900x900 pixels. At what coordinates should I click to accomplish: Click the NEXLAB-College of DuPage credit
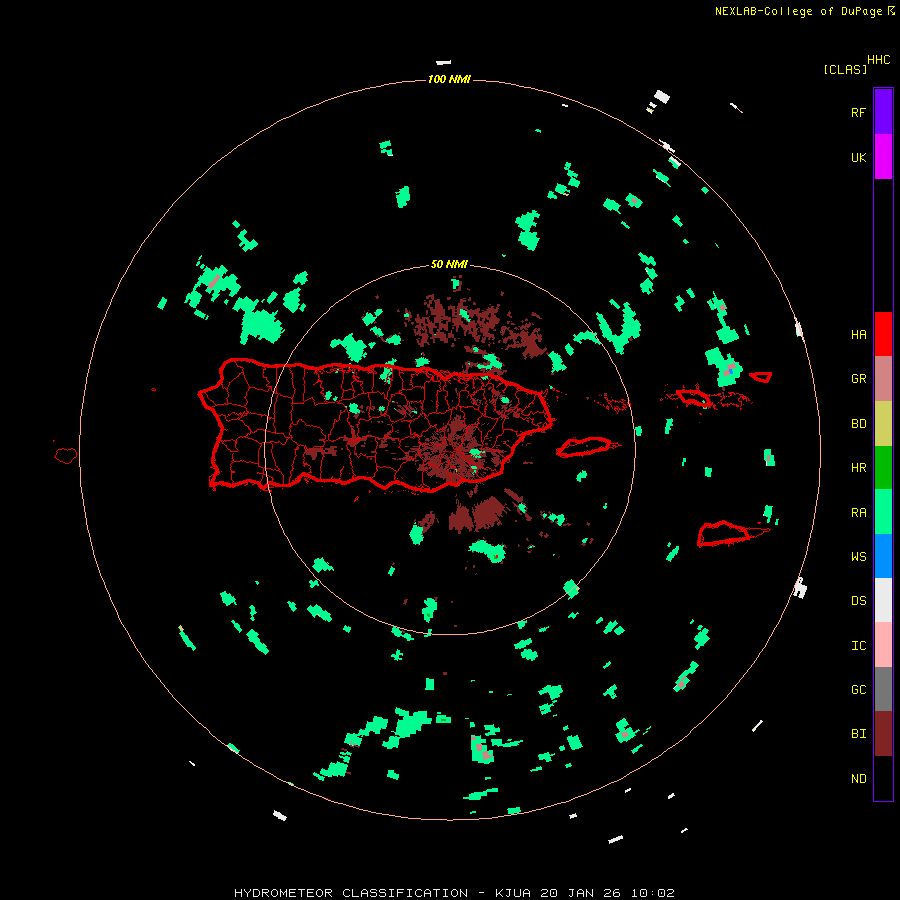pos(805,11)
